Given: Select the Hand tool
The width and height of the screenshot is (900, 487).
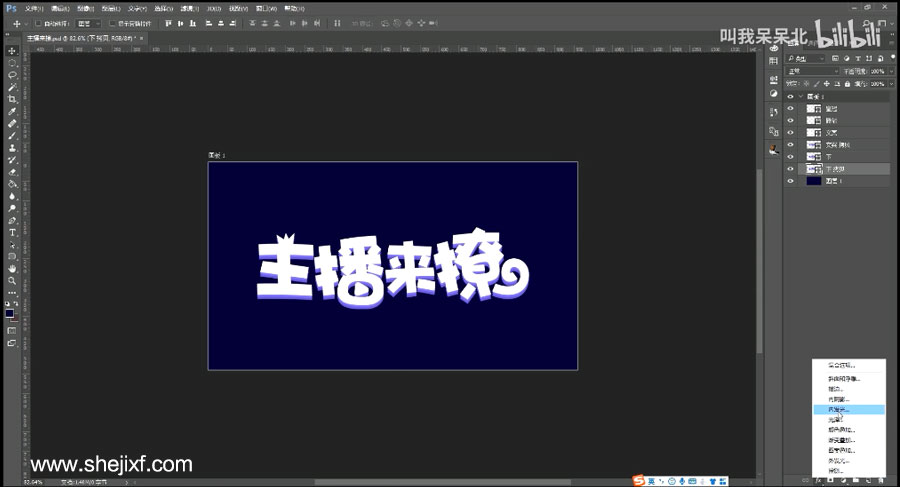Looking at the screenshot, I should click(x=12, y=269).
